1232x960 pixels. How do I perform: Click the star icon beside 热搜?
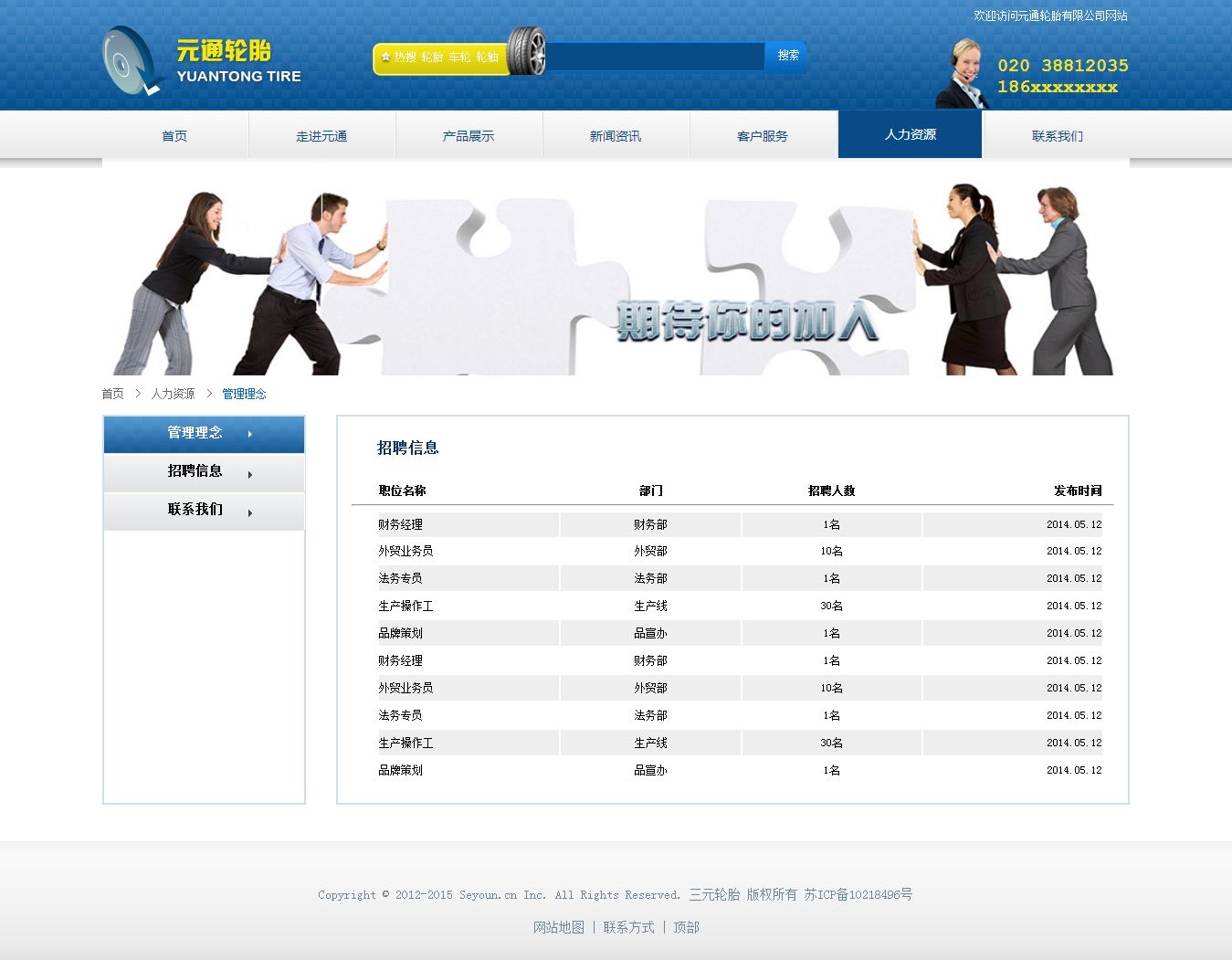385,57
